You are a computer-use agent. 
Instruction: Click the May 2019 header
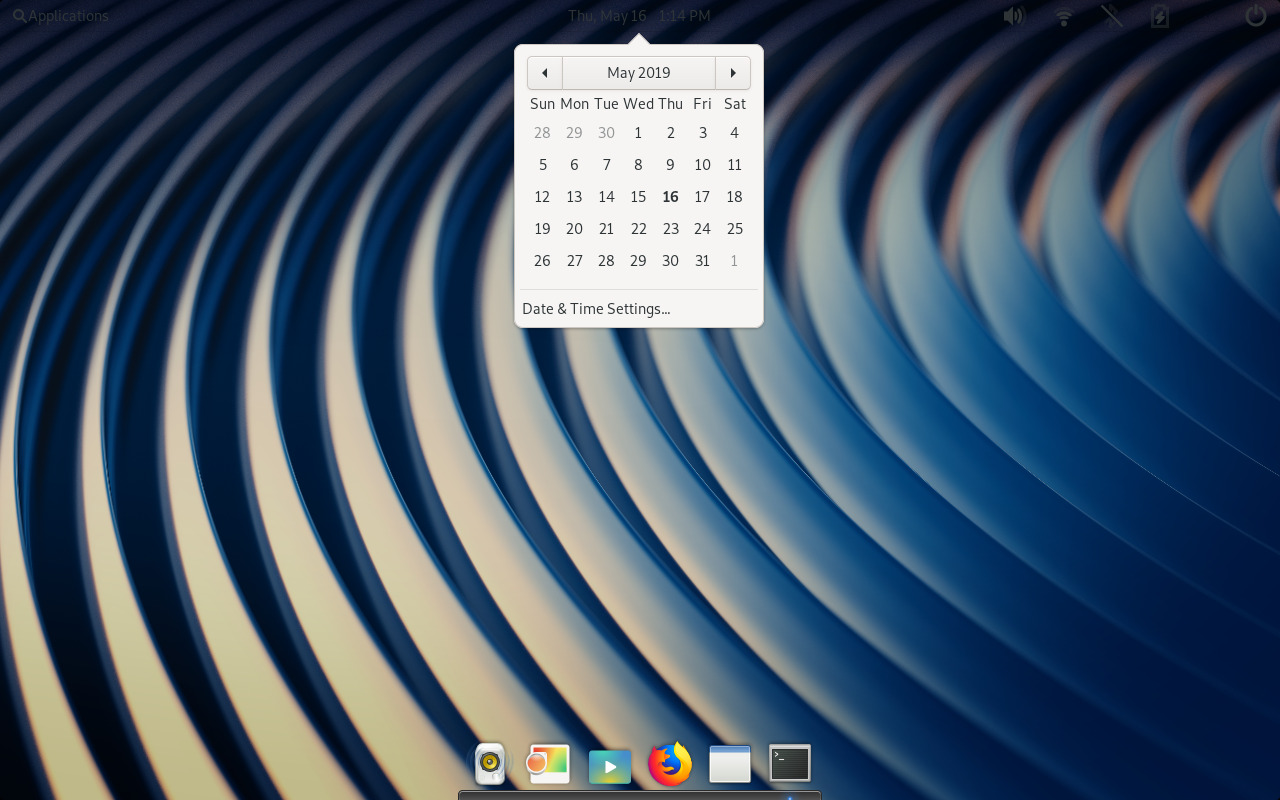coord(638,72)
